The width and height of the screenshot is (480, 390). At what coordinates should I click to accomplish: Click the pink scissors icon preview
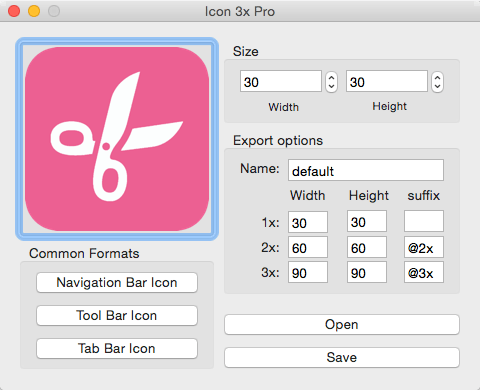(117, 139)
